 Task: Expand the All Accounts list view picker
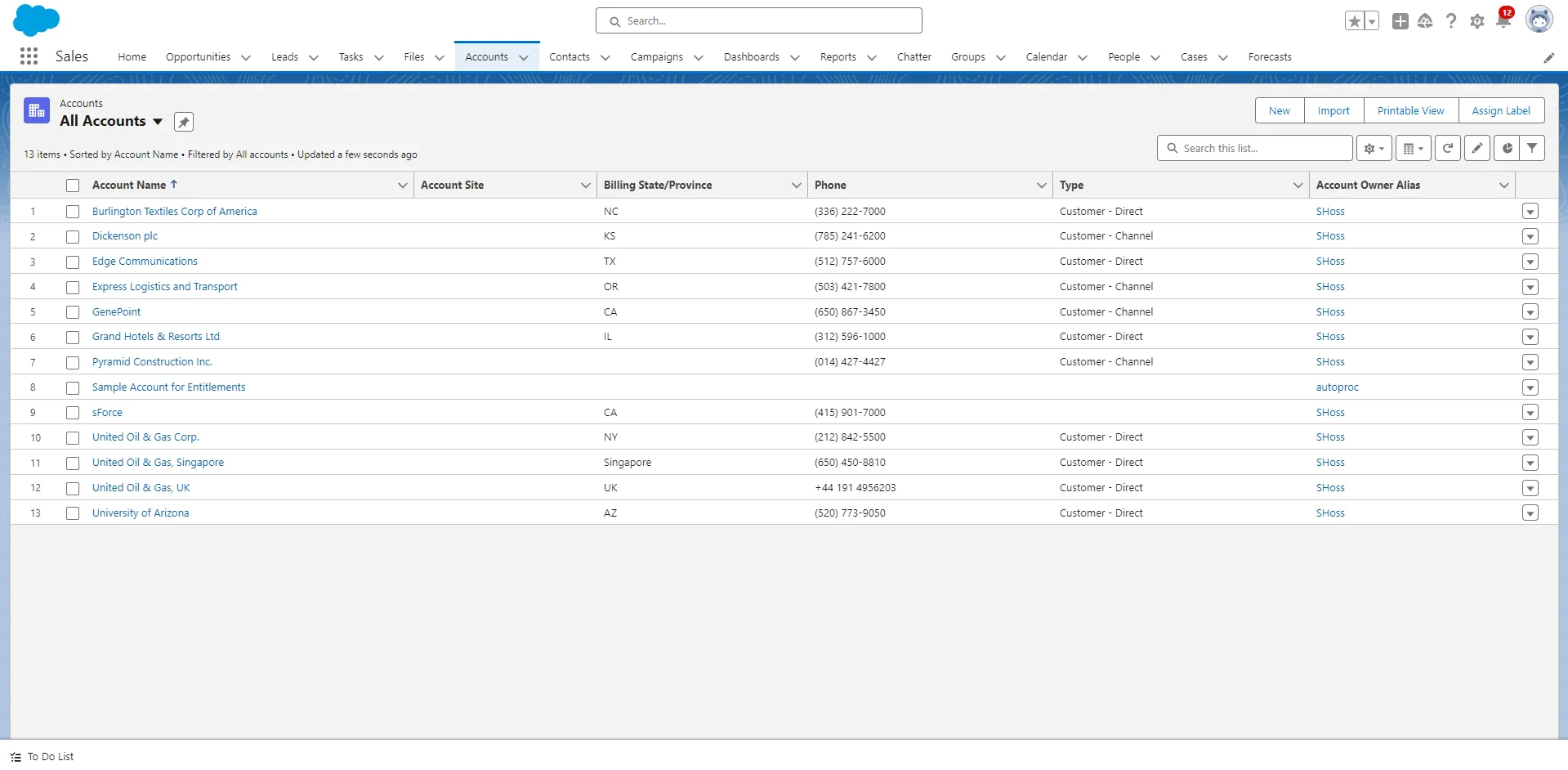158,122
